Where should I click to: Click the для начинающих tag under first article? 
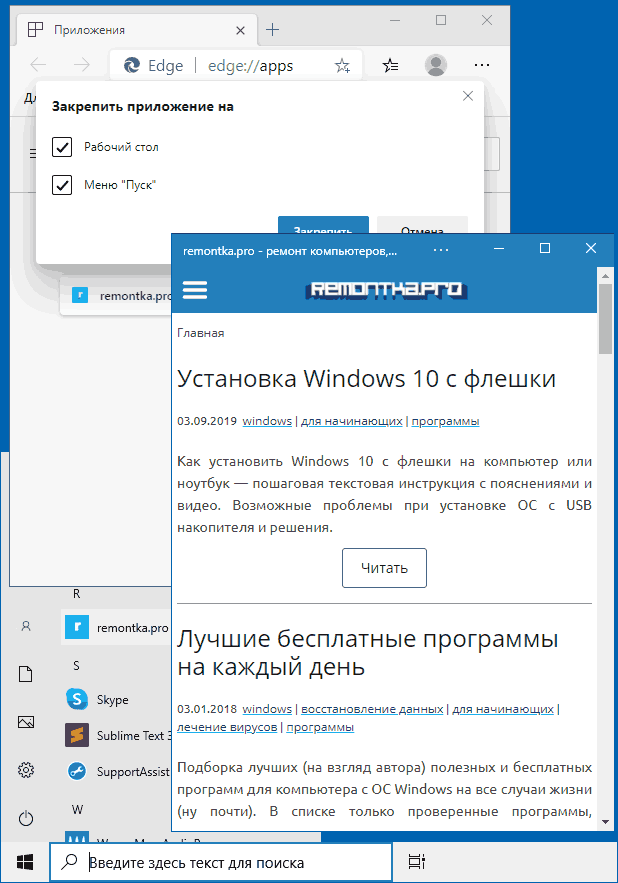(352, 421)
